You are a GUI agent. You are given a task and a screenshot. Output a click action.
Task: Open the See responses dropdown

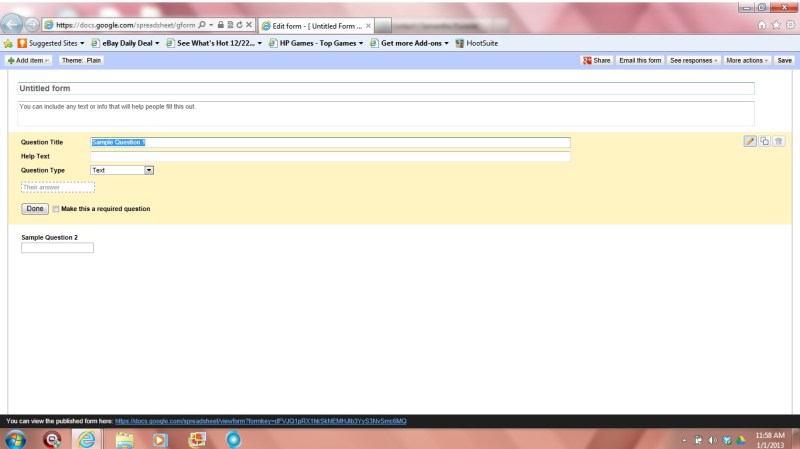[693, 61]
